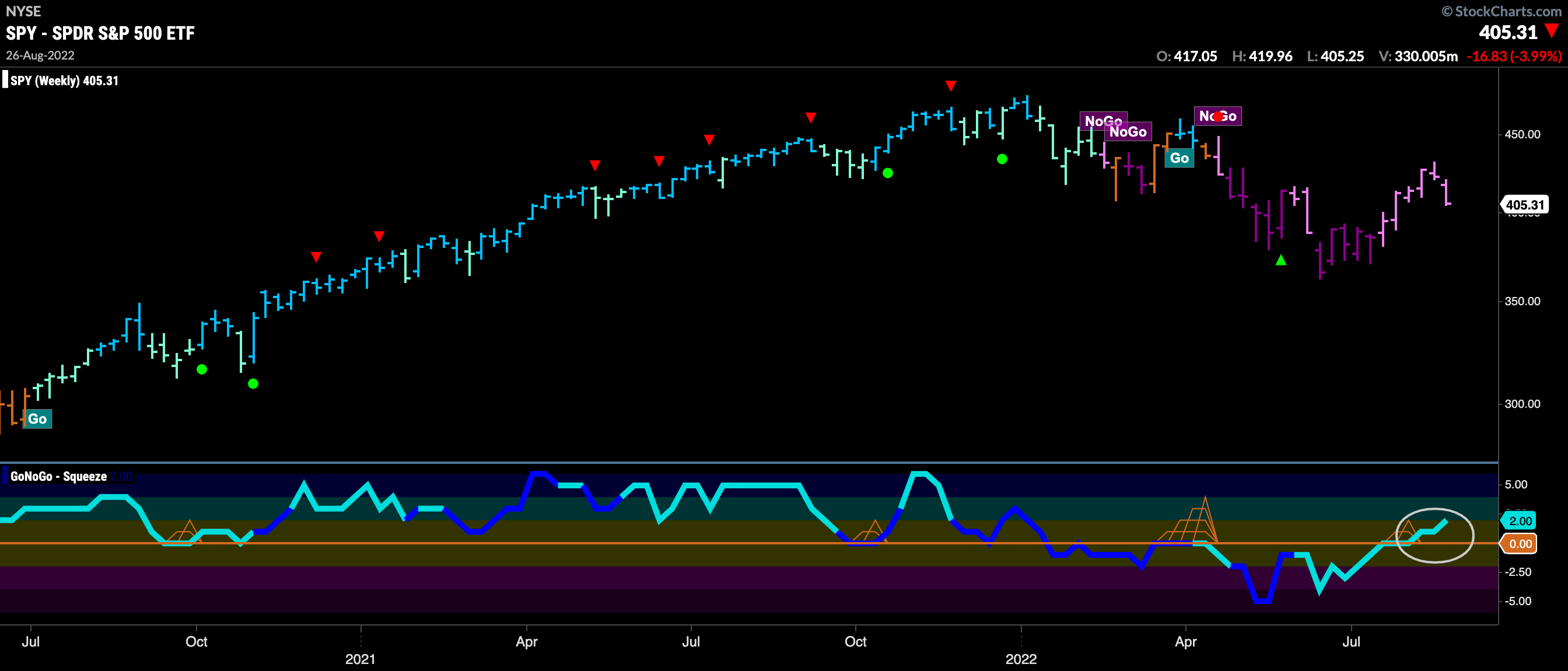Click the high value H: 419.96
The height and width of the screenshot is (671, 1568).
[1262, 56]
